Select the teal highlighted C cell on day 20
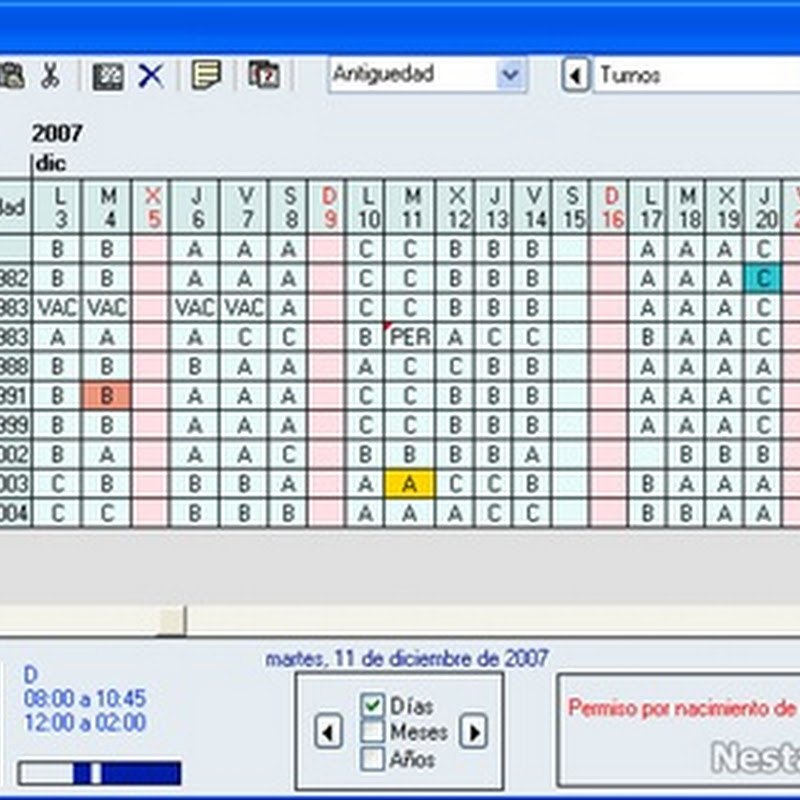The height and width of the screenshot is (800, 800). 763,278
